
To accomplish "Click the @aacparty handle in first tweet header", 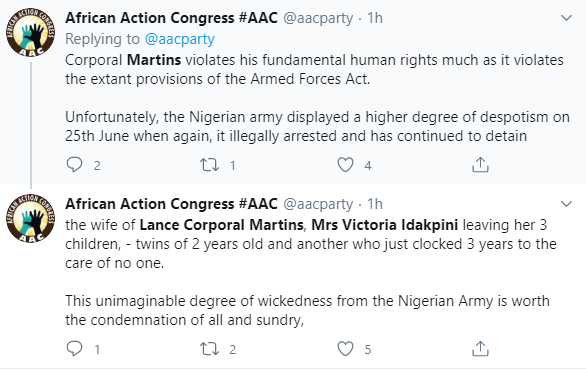I will tap(318, 18).
